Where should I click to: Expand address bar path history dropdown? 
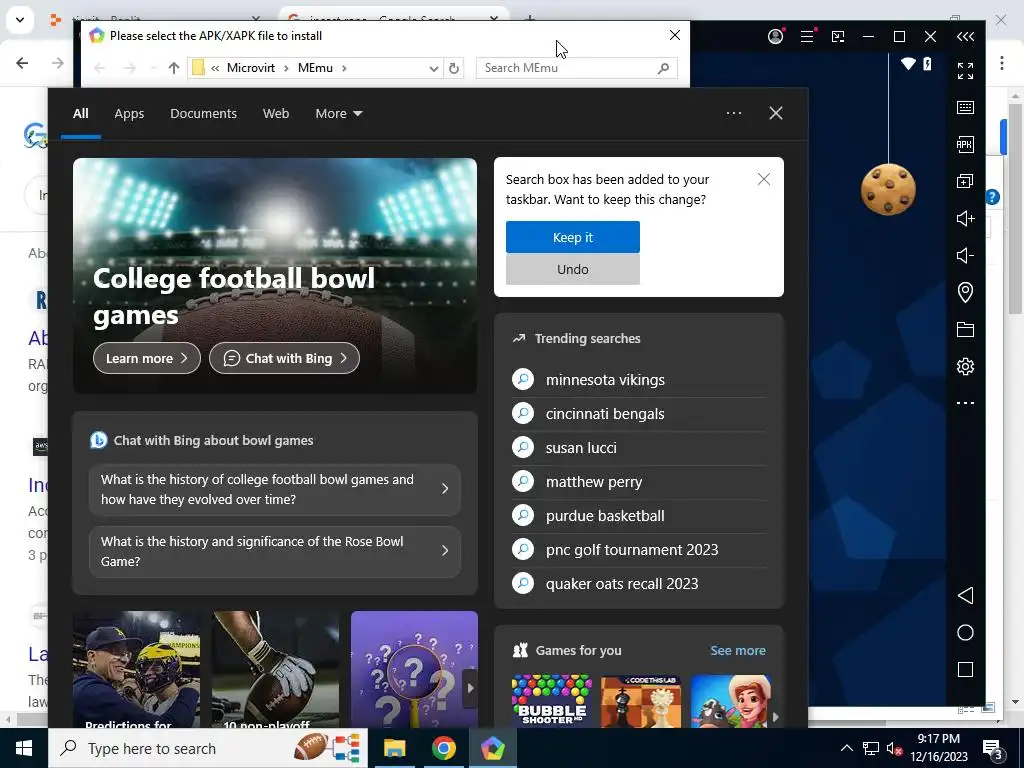pyautogui.click(x=433, y=68)
